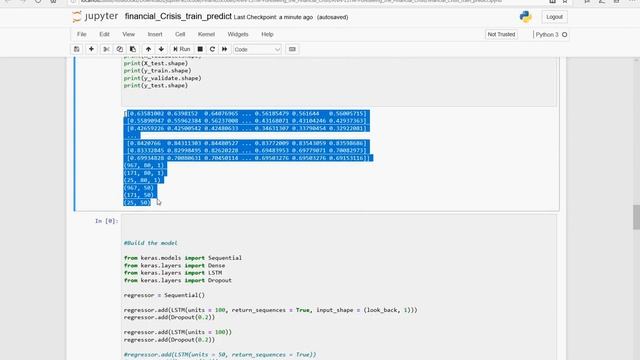Image resolution: width=640 pixels, height=360 pixels.
Task: Open the Insert menu
Action: [155, 34]
